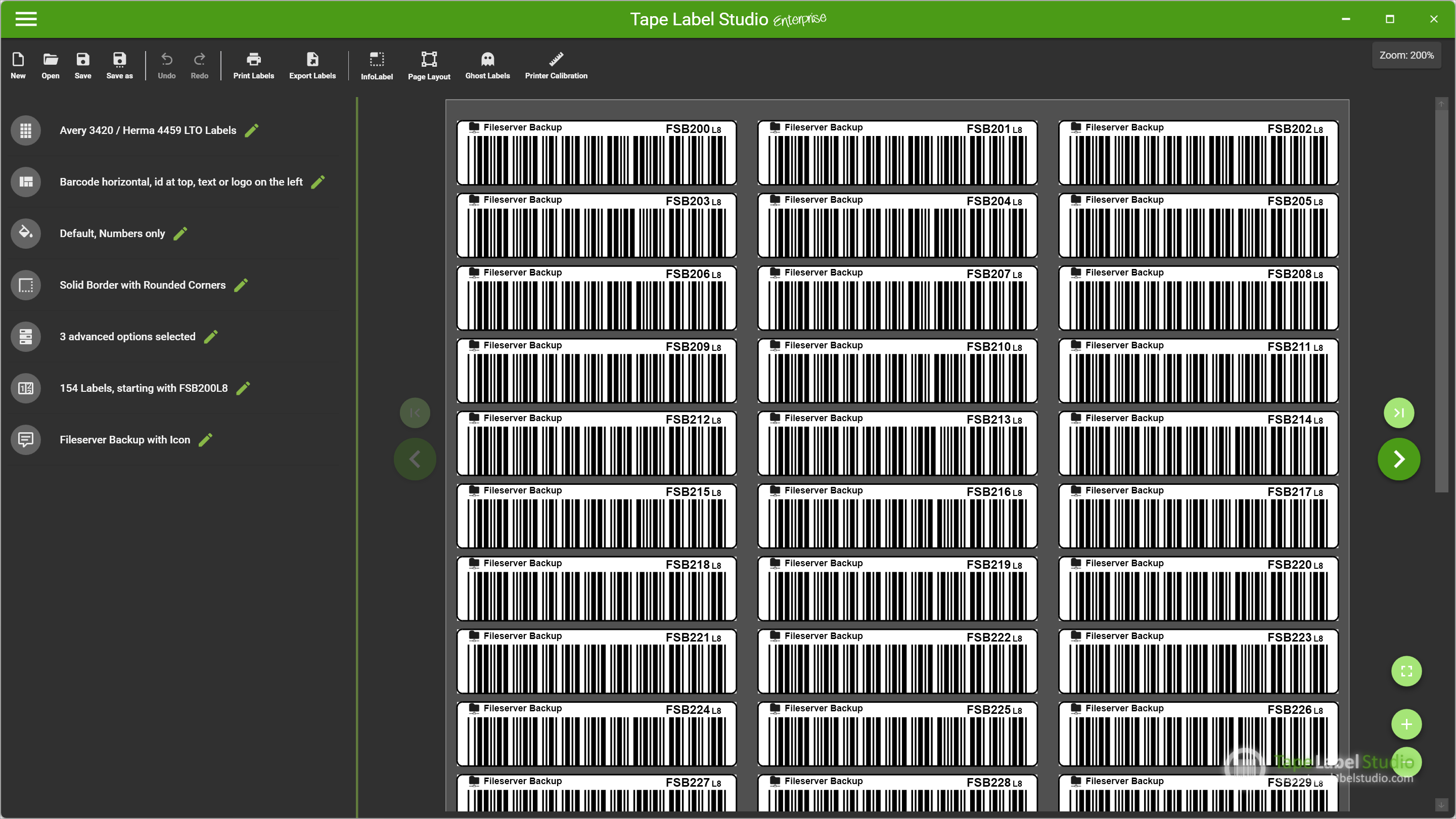Click the FSB200 label preview
This screenshot has width=1456, height=819.
coord(597,153)
